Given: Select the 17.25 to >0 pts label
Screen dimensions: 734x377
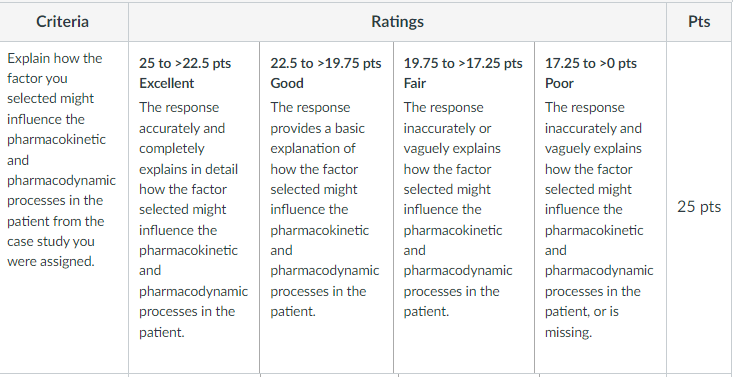Looking at the screenshot, I should (591, 63).
